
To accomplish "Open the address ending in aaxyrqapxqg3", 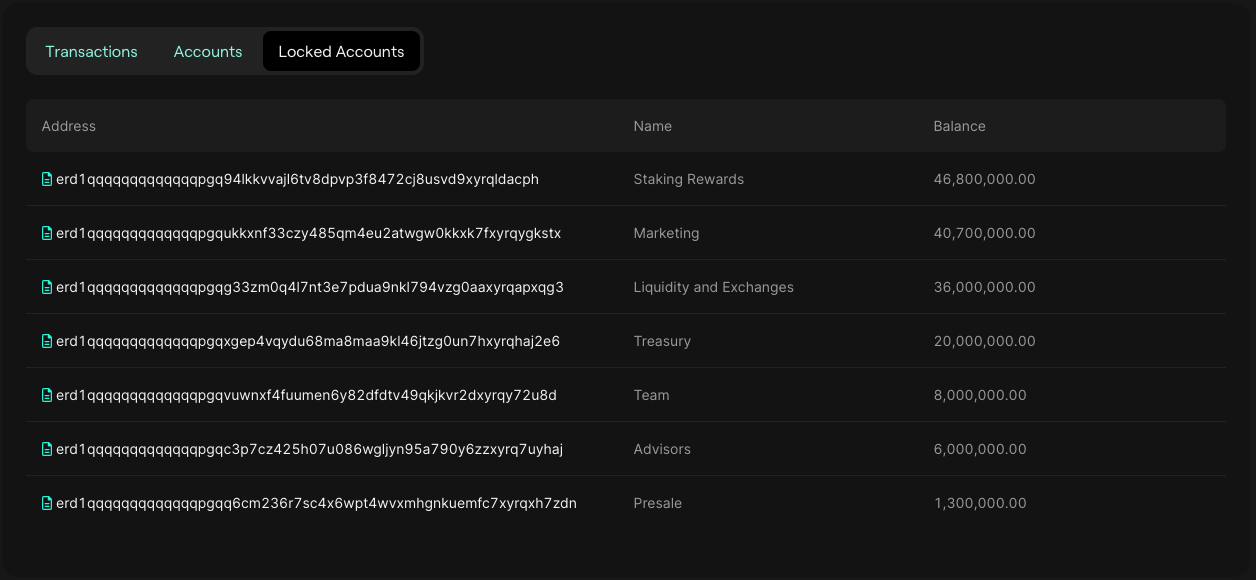I will (x=310, y=287).
